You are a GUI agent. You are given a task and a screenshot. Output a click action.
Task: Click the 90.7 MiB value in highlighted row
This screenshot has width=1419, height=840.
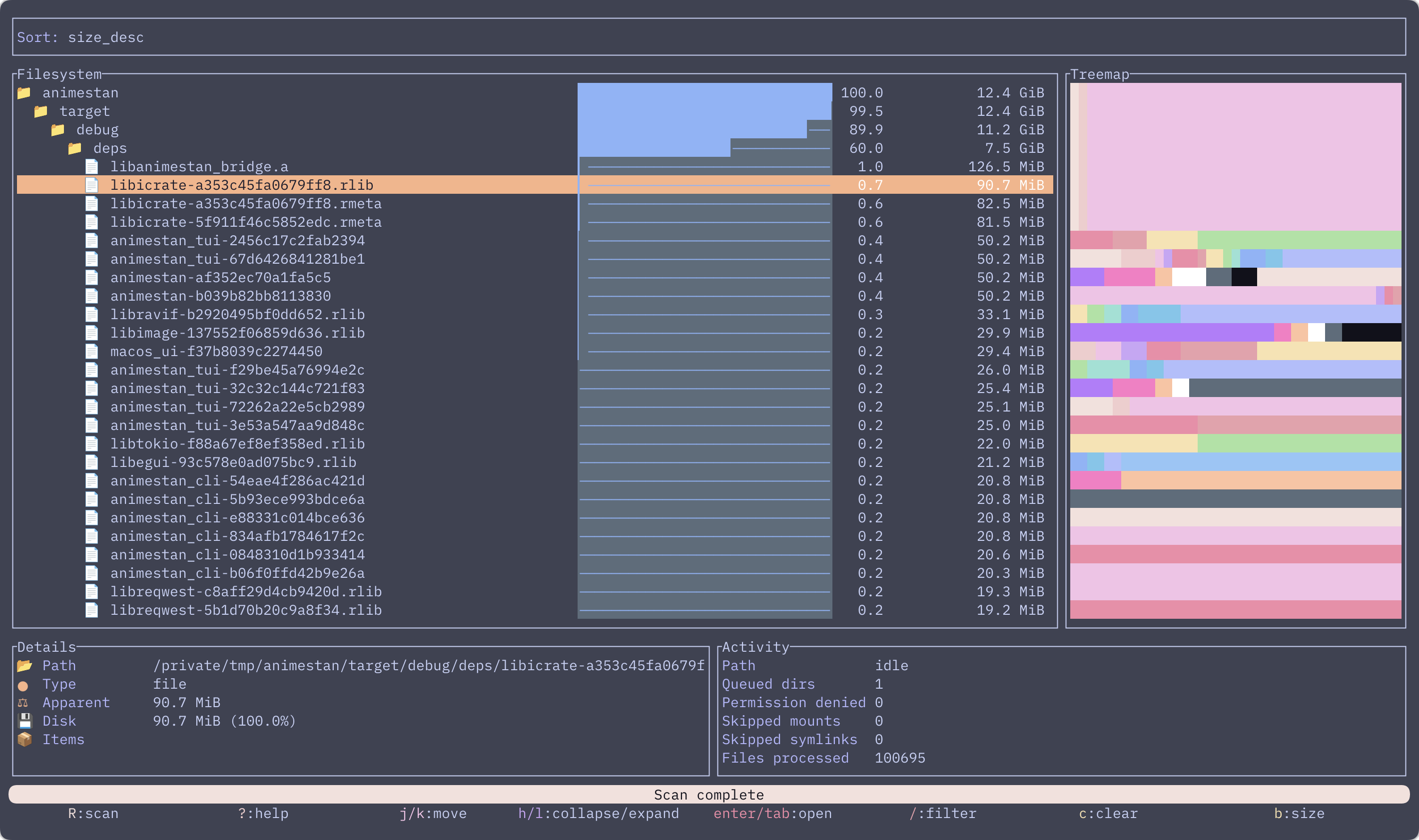(x=1011, y=185)
